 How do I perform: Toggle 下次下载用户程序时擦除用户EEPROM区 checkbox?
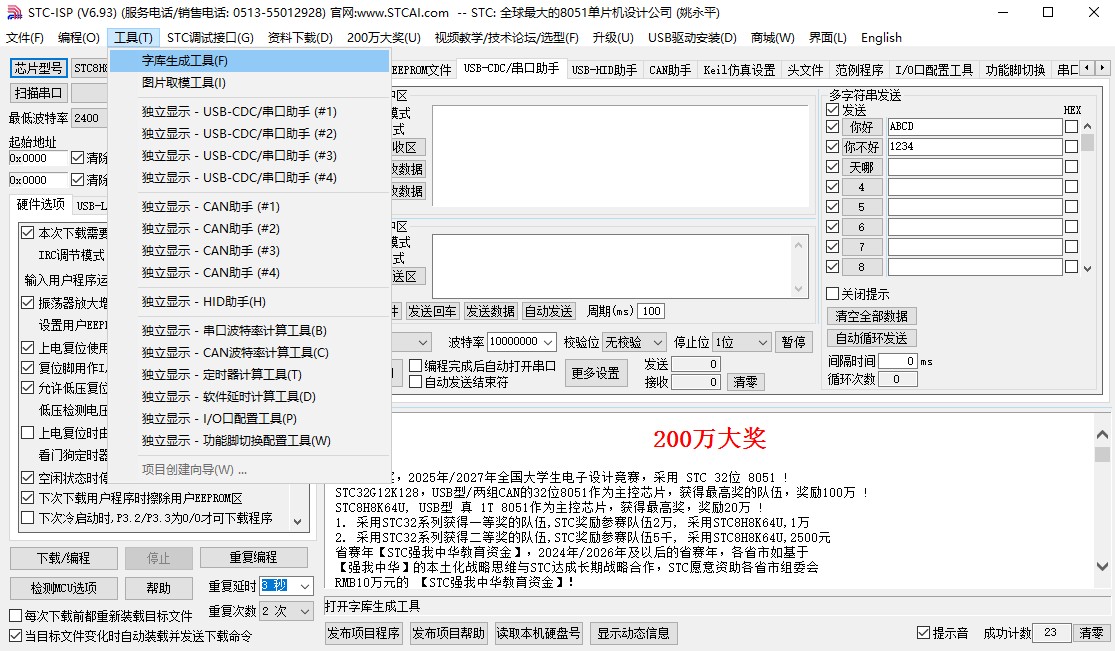coord(28,498)
